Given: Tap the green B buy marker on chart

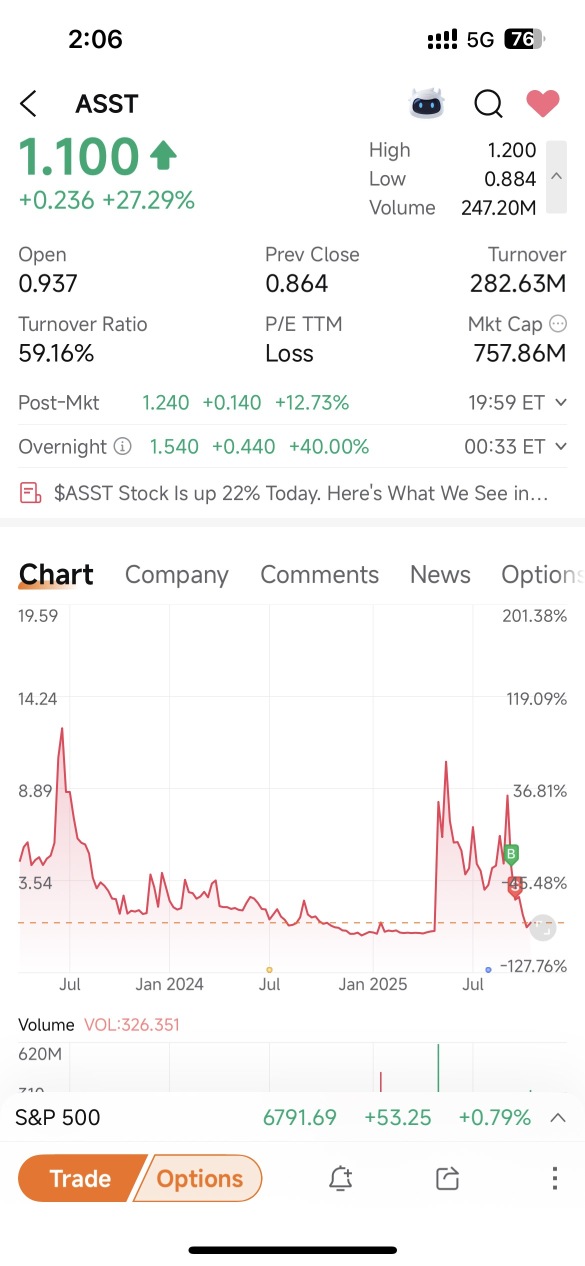Looking at the screenshot, I should click(511, 854).
